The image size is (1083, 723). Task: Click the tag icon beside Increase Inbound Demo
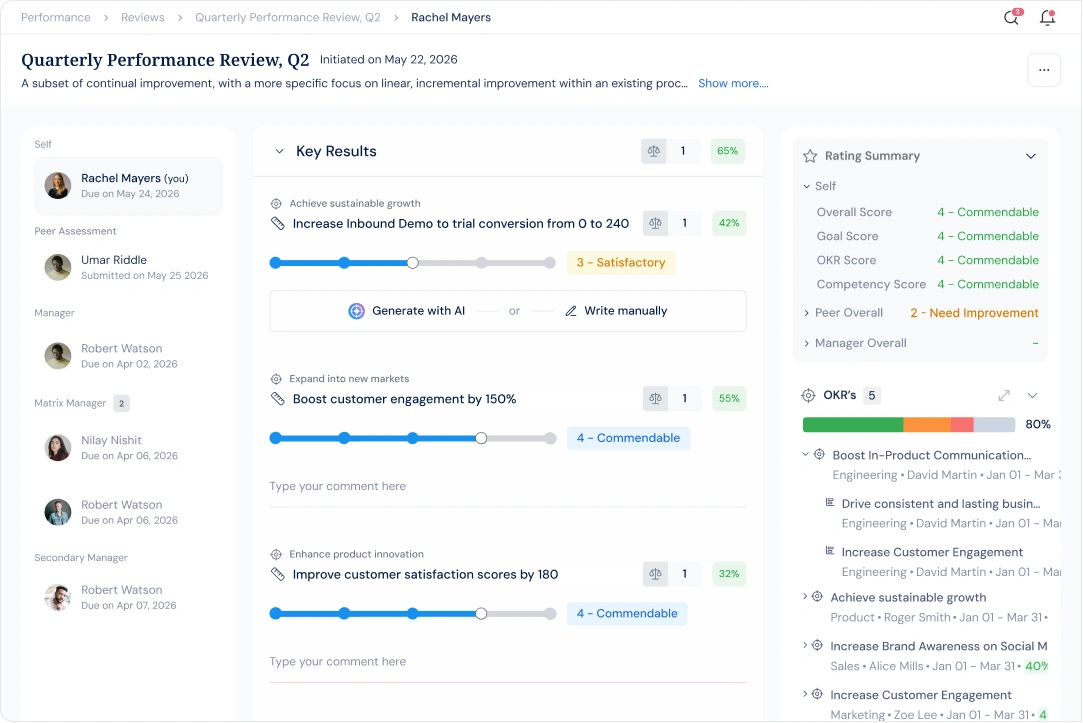(278, 224)
